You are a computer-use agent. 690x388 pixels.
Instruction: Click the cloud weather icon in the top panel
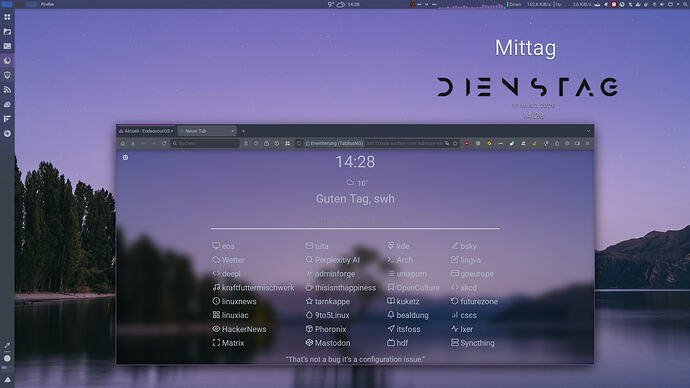tap(341, 4)
